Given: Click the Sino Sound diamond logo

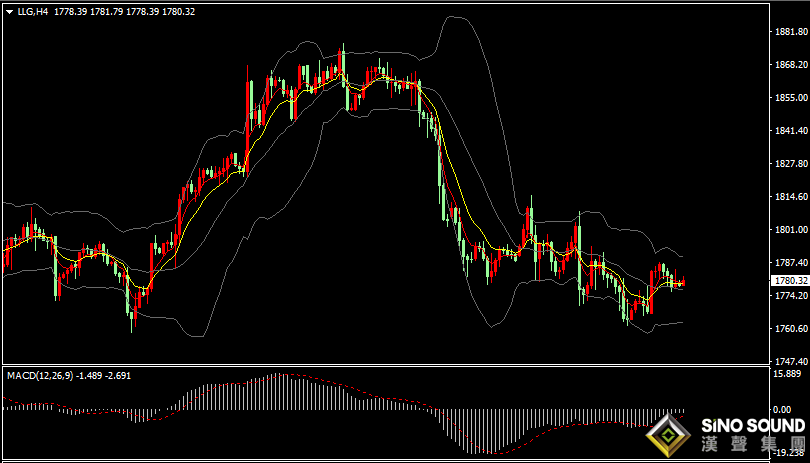Looking at the screenshot, I should [x=670, y=434].
